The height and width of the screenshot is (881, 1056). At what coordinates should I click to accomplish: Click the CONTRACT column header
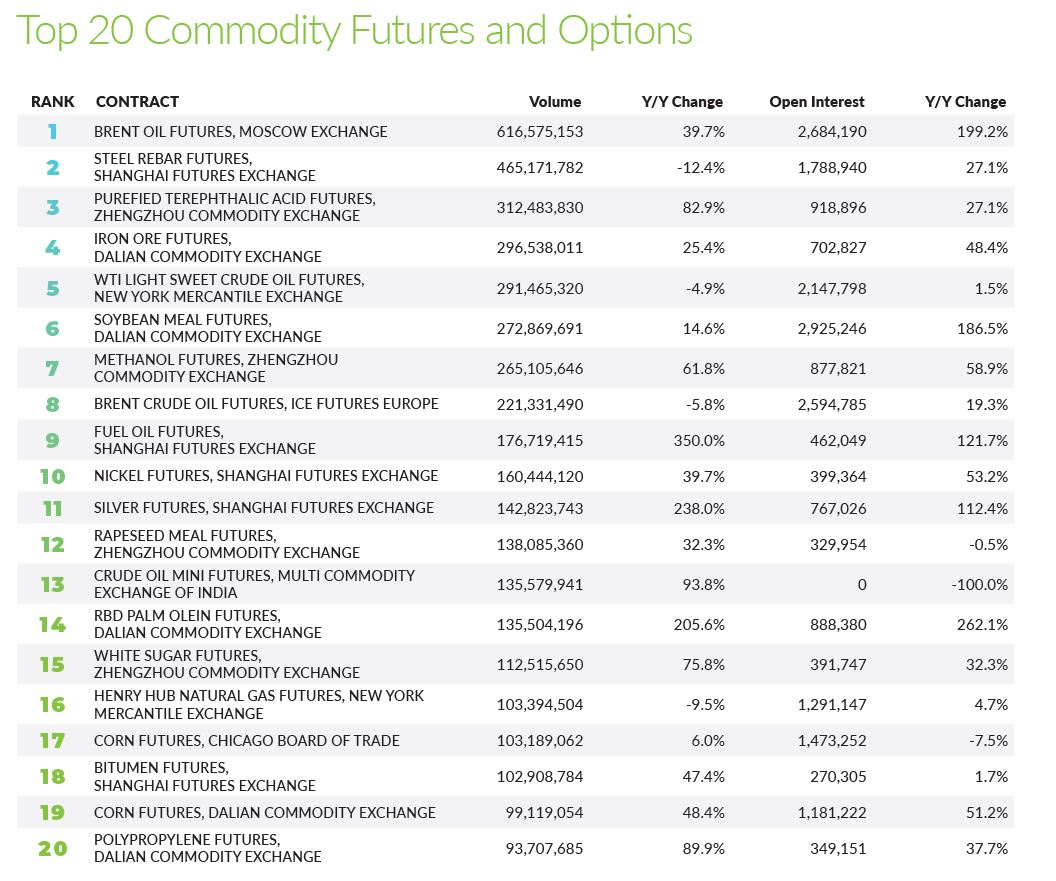tap(137, 102)
